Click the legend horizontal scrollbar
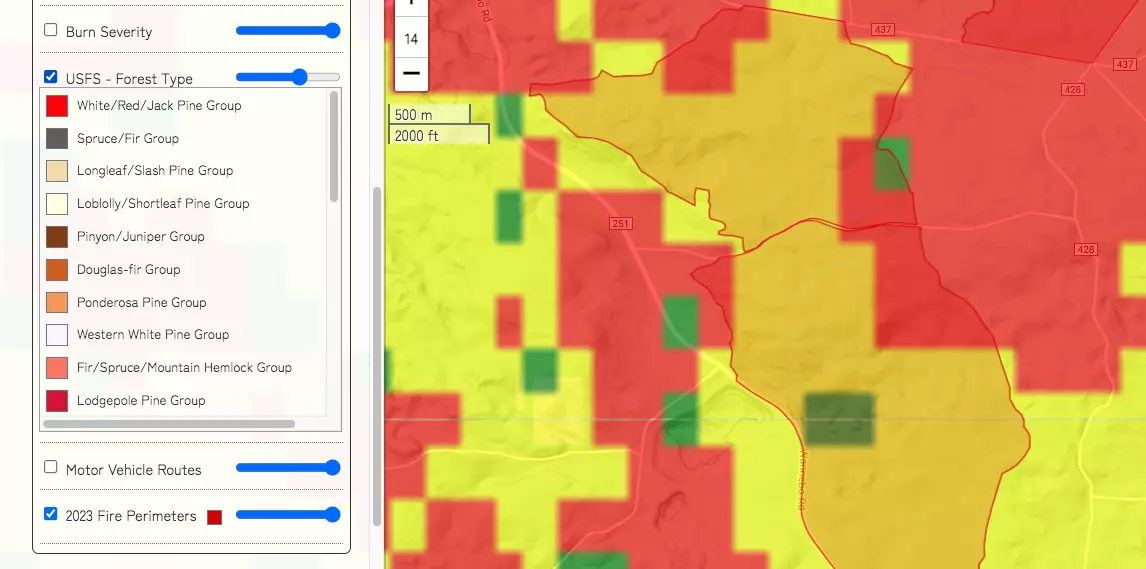 tap(168, 424)
